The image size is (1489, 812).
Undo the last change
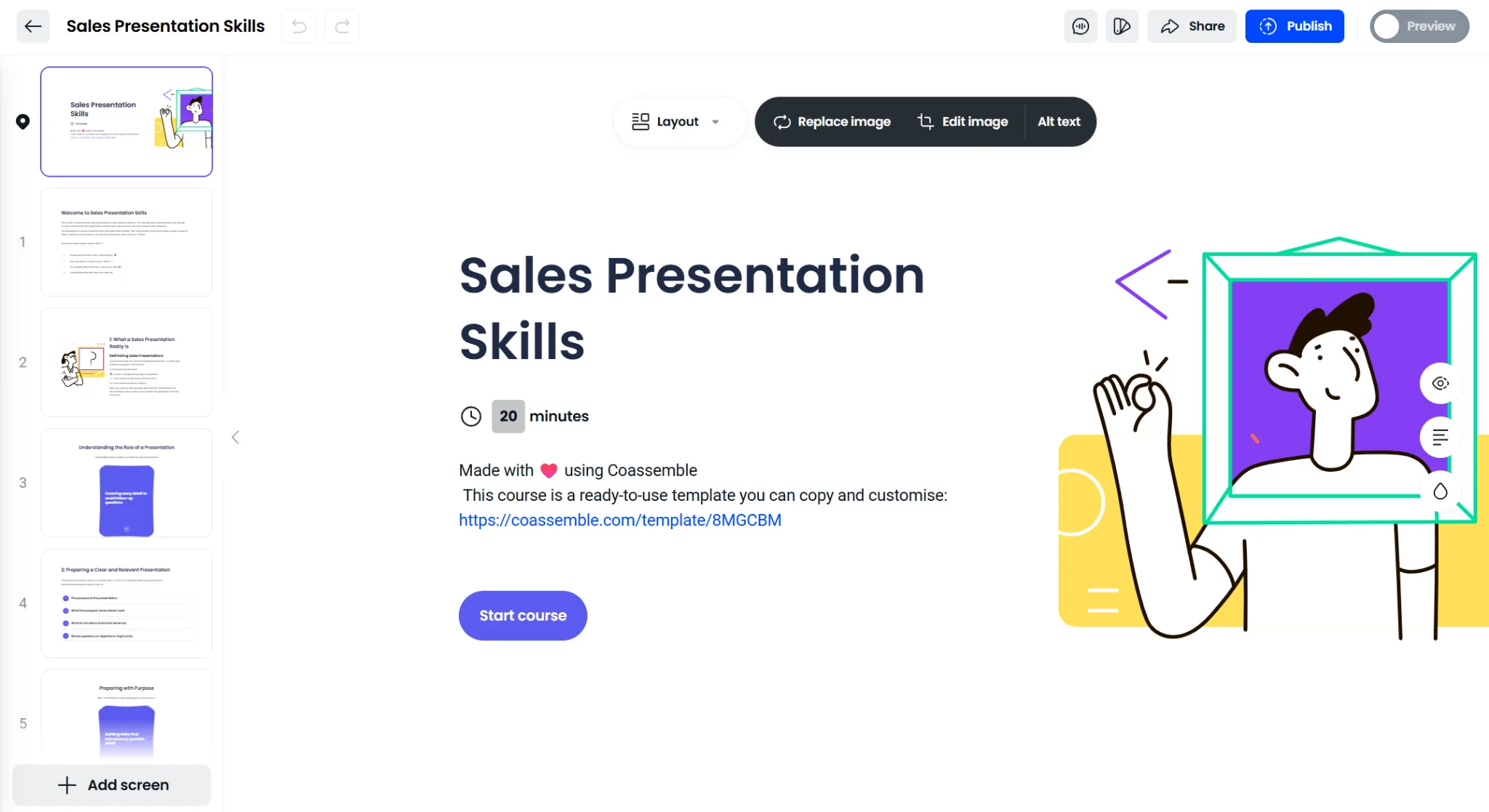click(299, 26)
